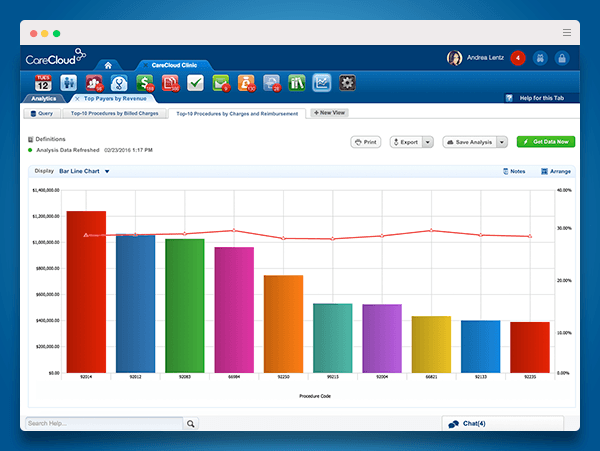
Task: Switch to the Query tab
Action: pyautogui.click(x=42, y=113)
